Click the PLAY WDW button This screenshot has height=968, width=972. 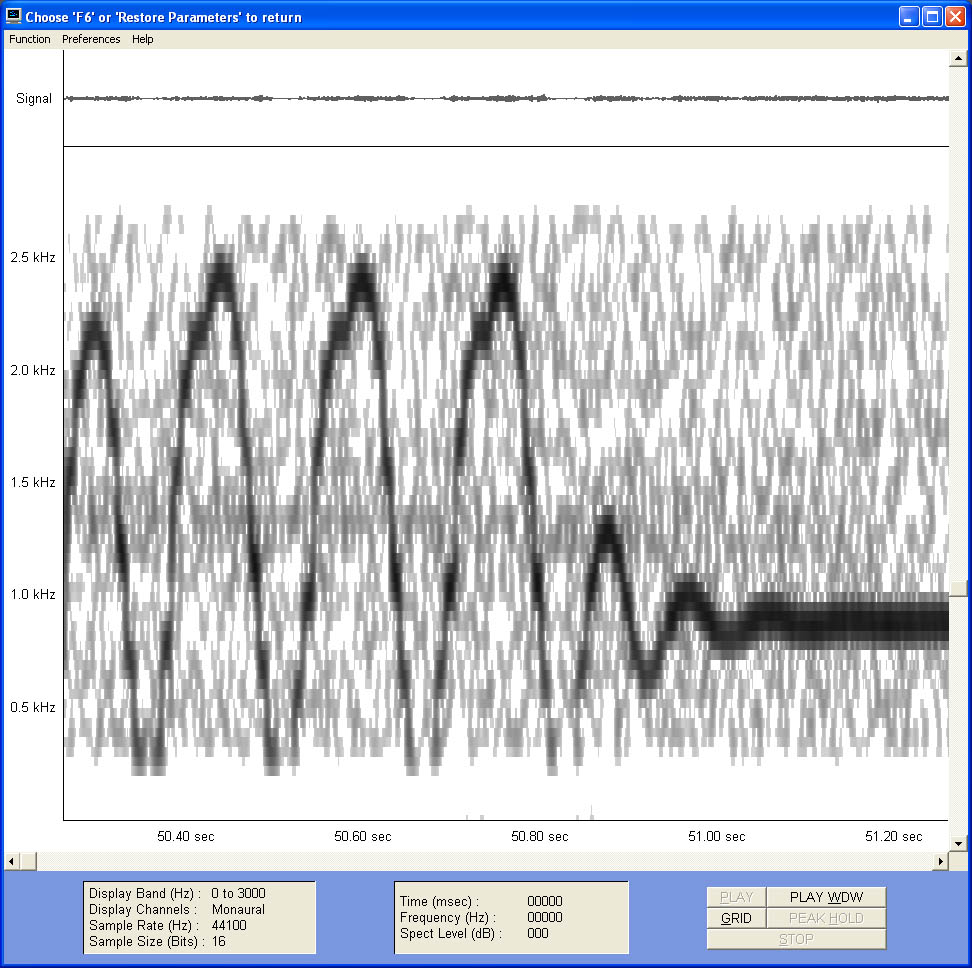coord(826,897)
